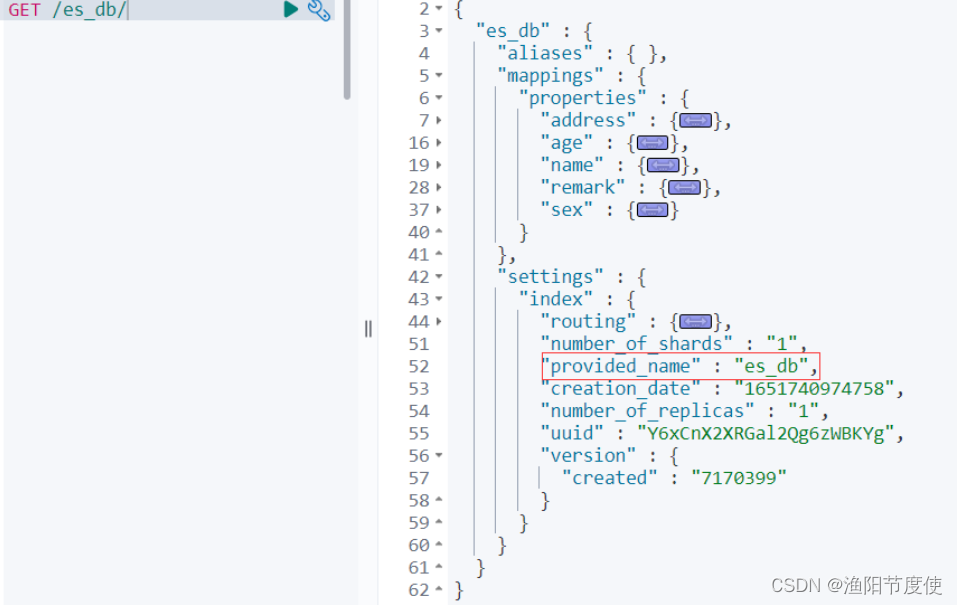Click fold-end arrow at line 61

point(439,567)
